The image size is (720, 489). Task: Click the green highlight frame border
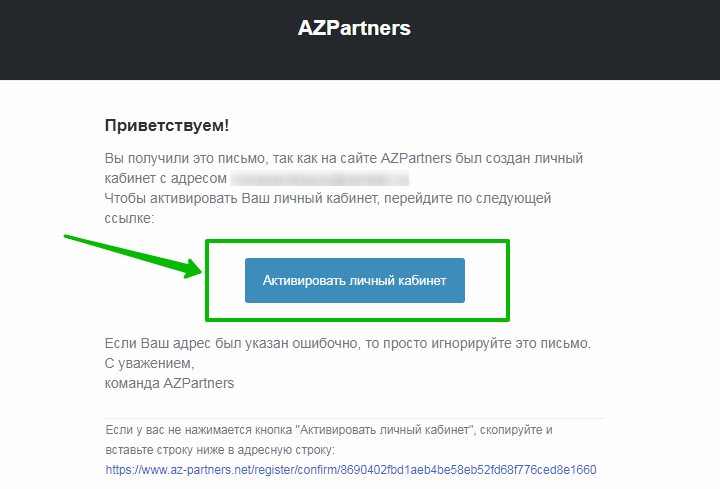pos(357,241)
